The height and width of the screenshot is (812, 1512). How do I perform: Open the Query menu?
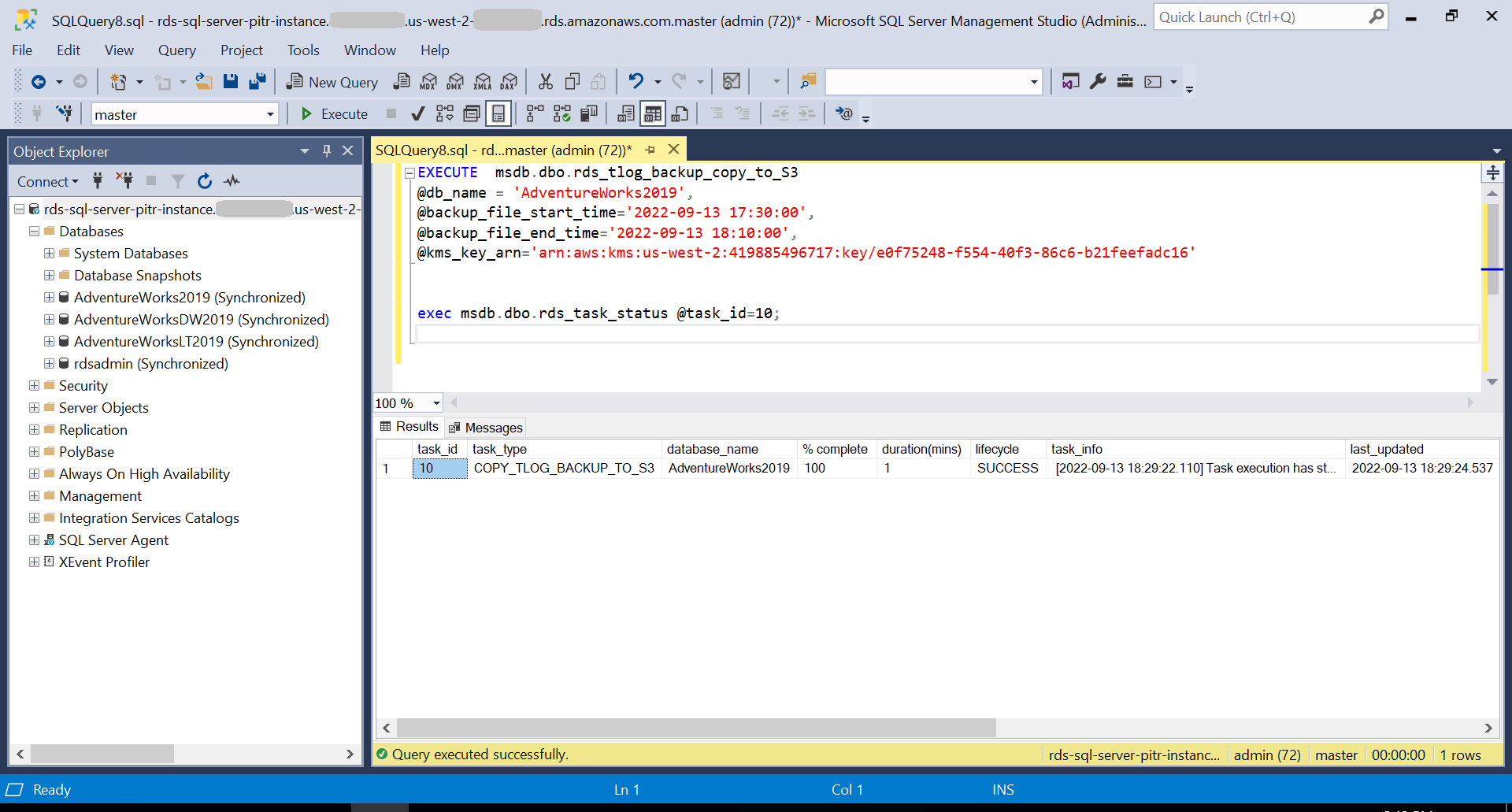pos(176,50)
